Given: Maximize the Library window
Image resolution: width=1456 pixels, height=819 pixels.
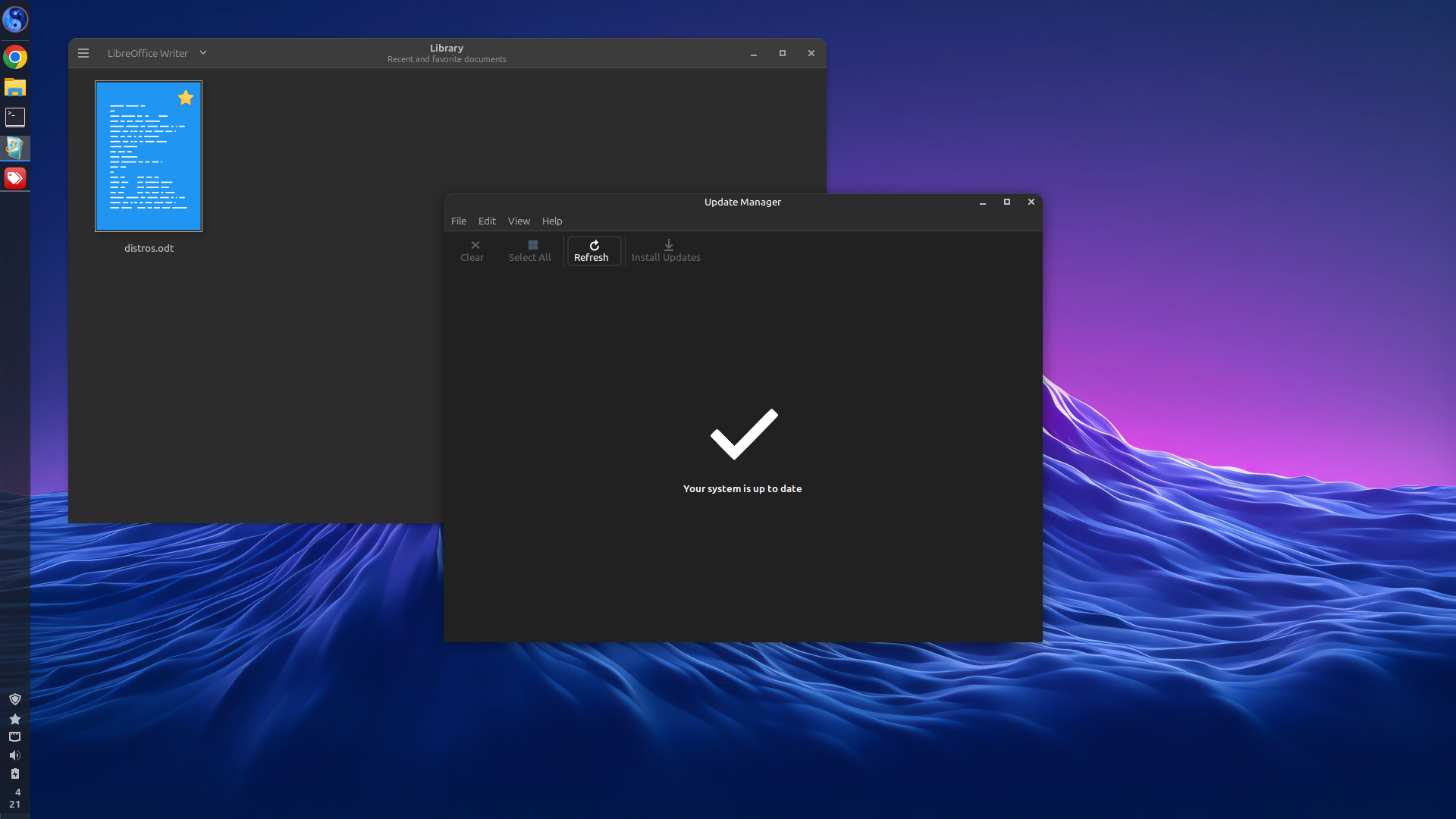Looking at the screenshot, I should pos(783,53).
